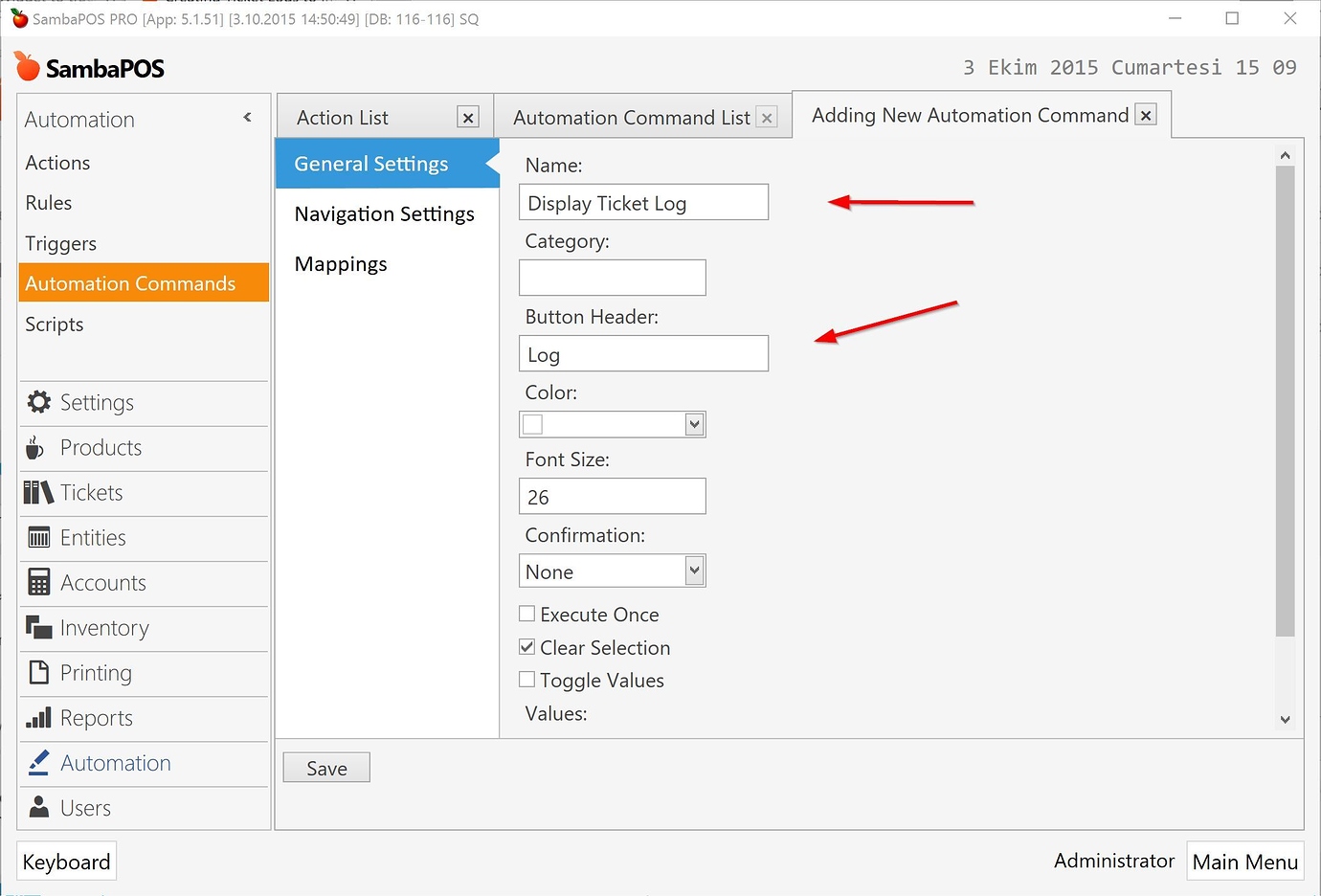Open the Confirmation dropdown
1321x896 pixels.
pyautogui.click(x=693, y=571)
